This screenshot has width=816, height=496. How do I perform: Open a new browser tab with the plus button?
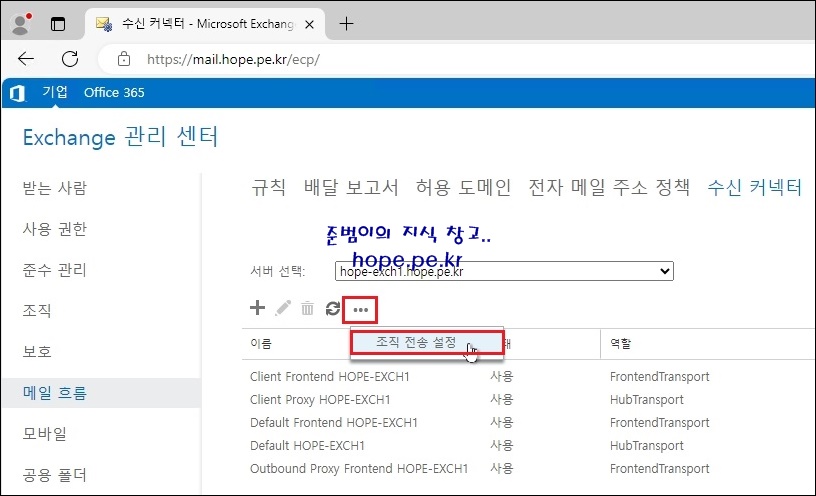coord(346,23)
